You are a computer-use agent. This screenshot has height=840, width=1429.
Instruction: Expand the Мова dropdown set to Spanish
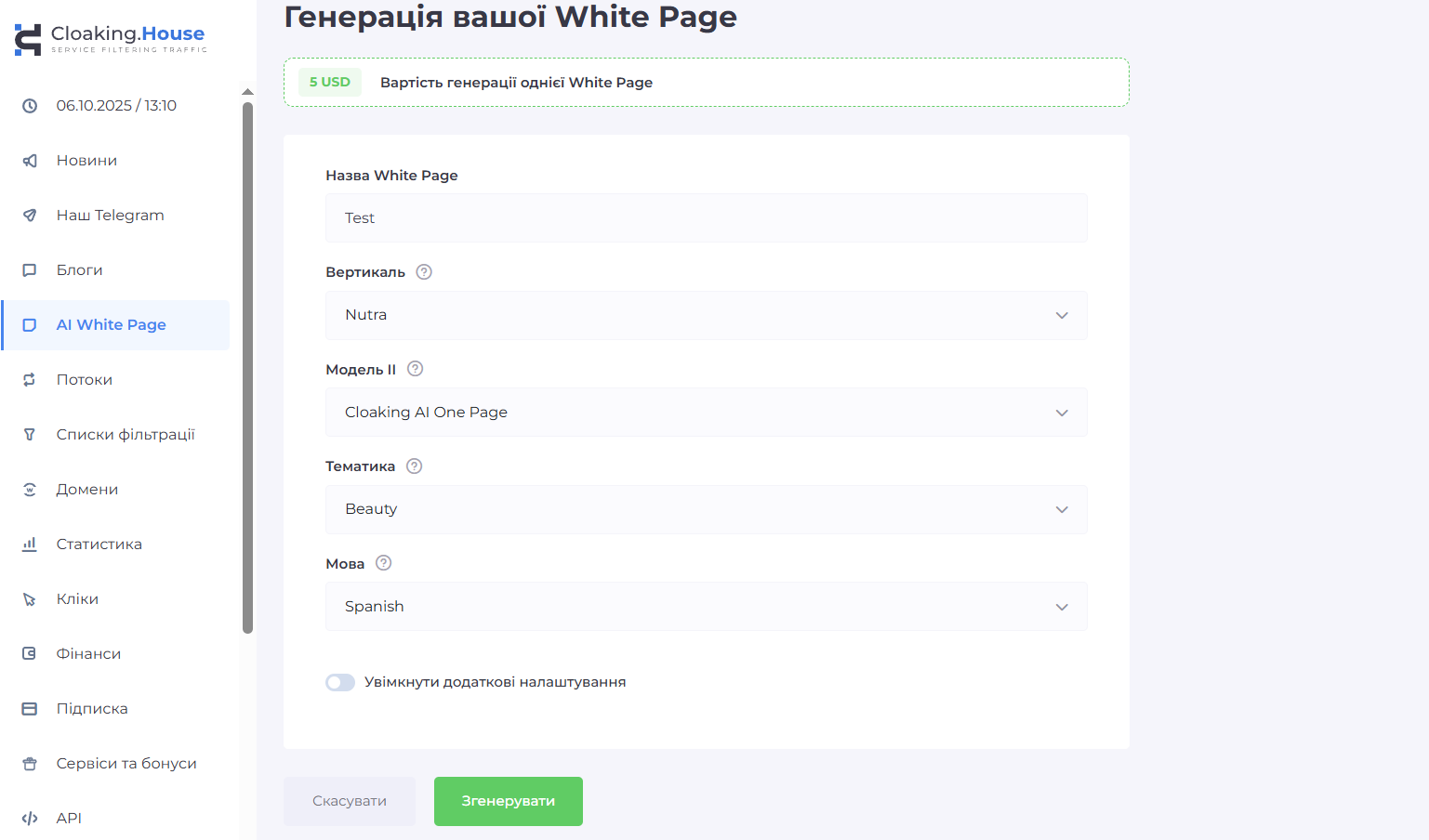(706, 607)
